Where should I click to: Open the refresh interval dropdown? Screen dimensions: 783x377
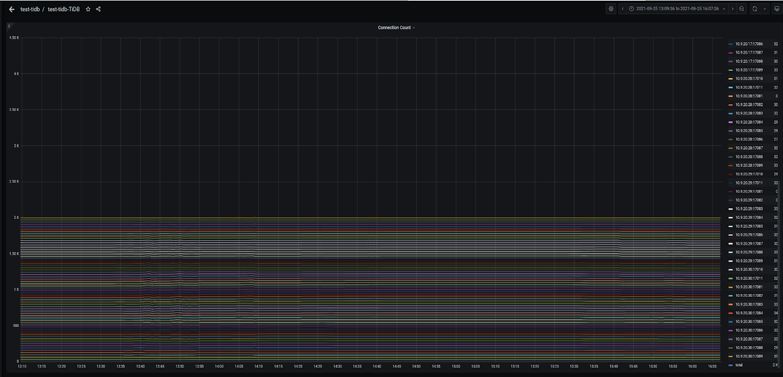pos(764,9)
